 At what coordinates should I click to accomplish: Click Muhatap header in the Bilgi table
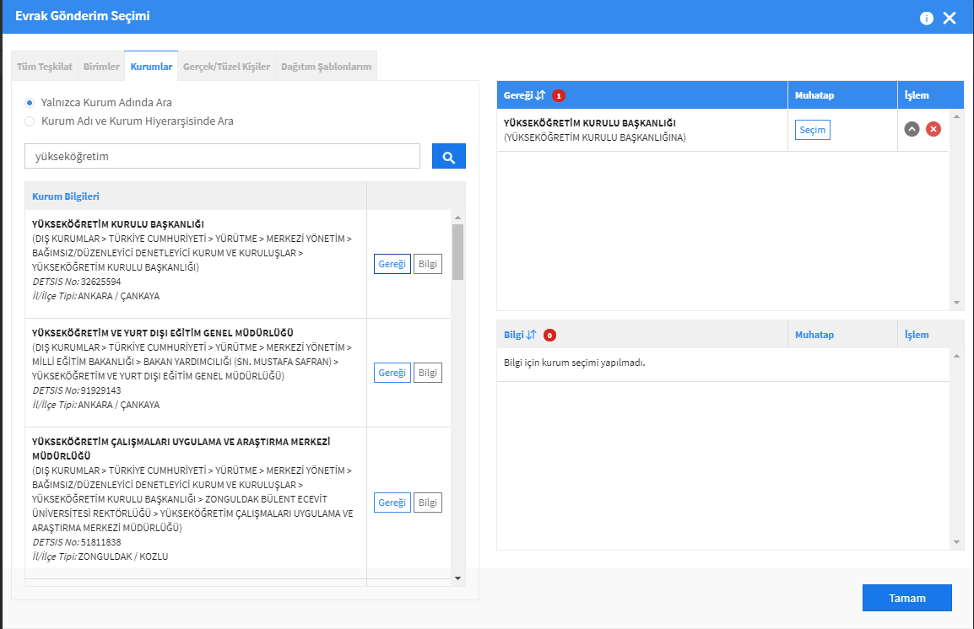tap(814, 335)
